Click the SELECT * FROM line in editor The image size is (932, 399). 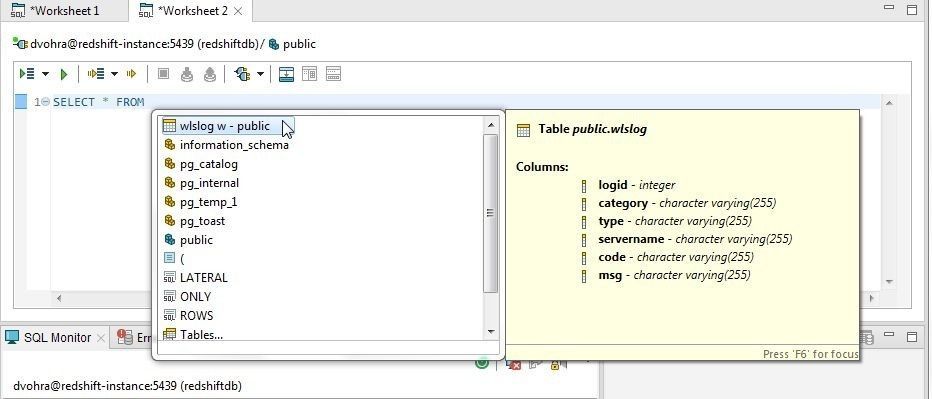99,102
